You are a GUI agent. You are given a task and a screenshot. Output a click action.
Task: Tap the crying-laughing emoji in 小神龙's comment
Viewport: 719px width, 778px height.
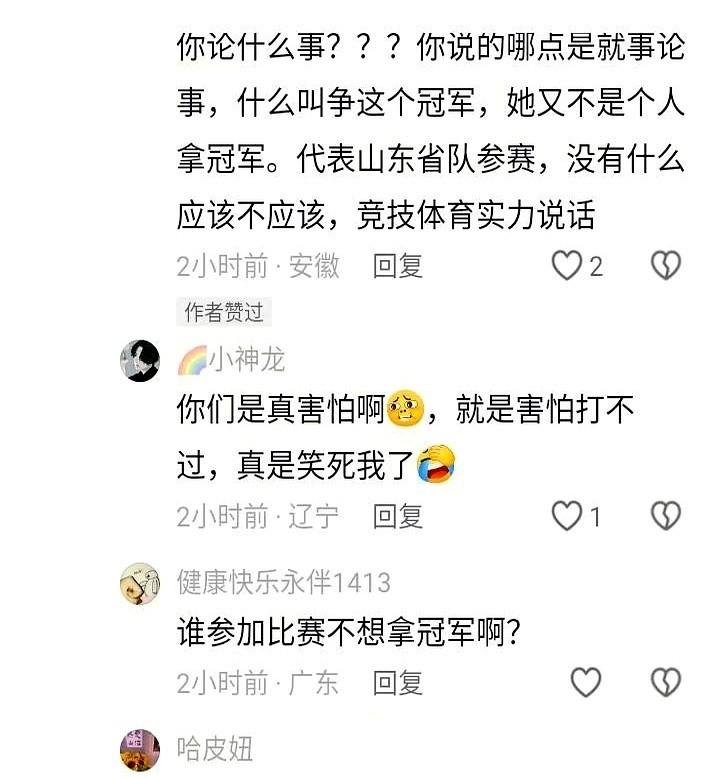(x=436, y=464)
